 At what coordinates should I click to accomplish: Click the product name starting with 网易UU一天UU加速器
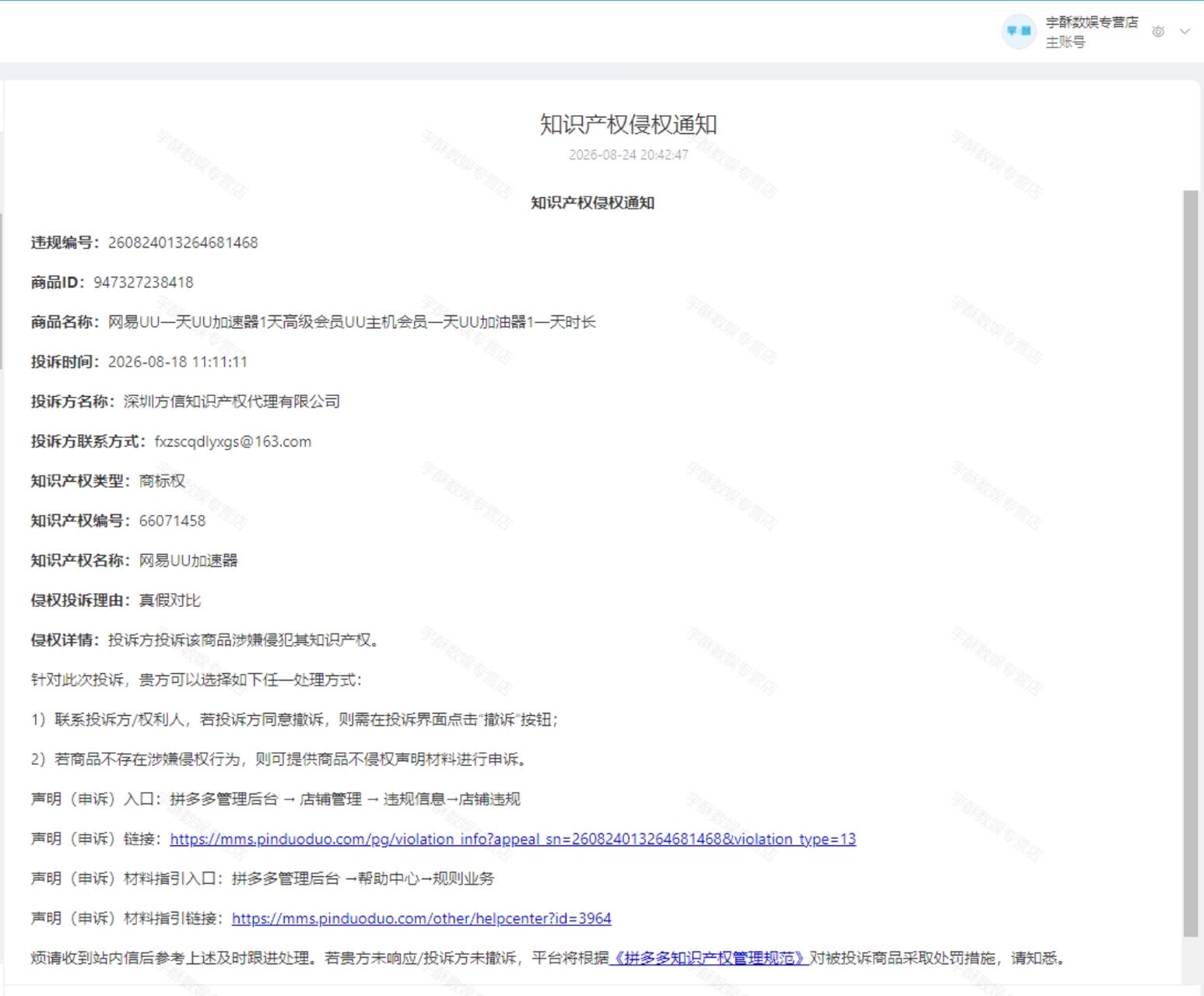point(352,322)
